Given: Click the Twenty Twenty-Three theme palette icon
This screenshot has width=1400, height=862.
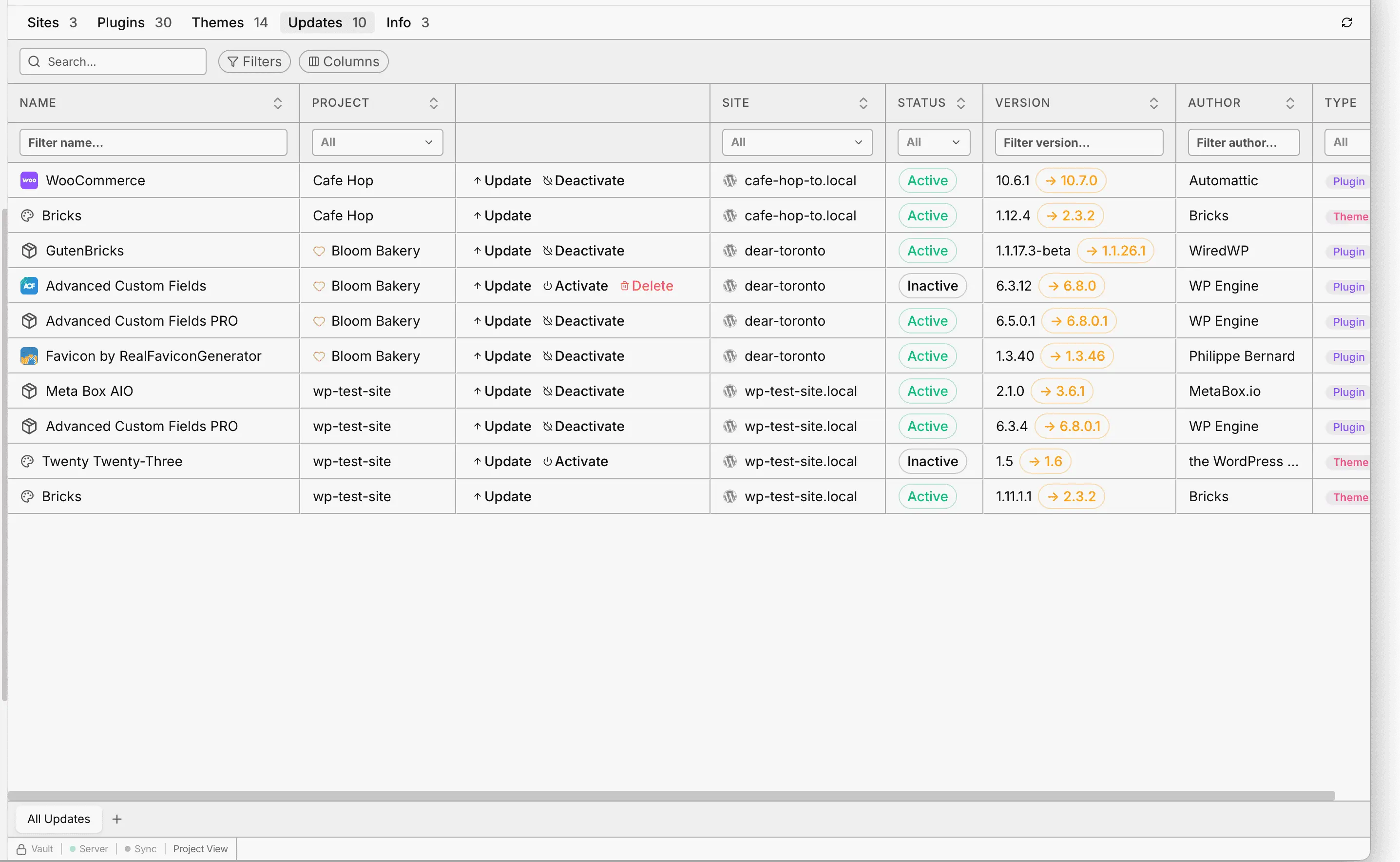Looking at the screenshot, I should click(27, 461).
